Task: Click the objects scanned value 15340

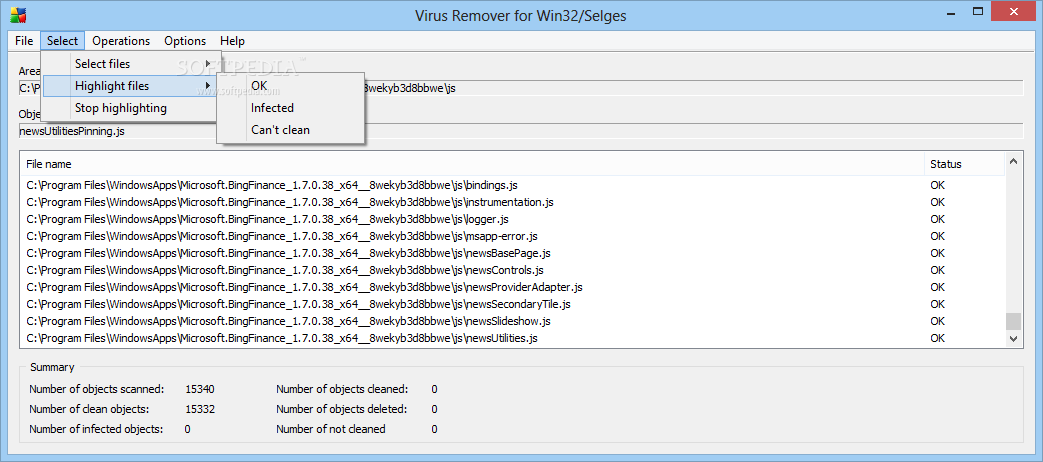Action: (200, 389)
